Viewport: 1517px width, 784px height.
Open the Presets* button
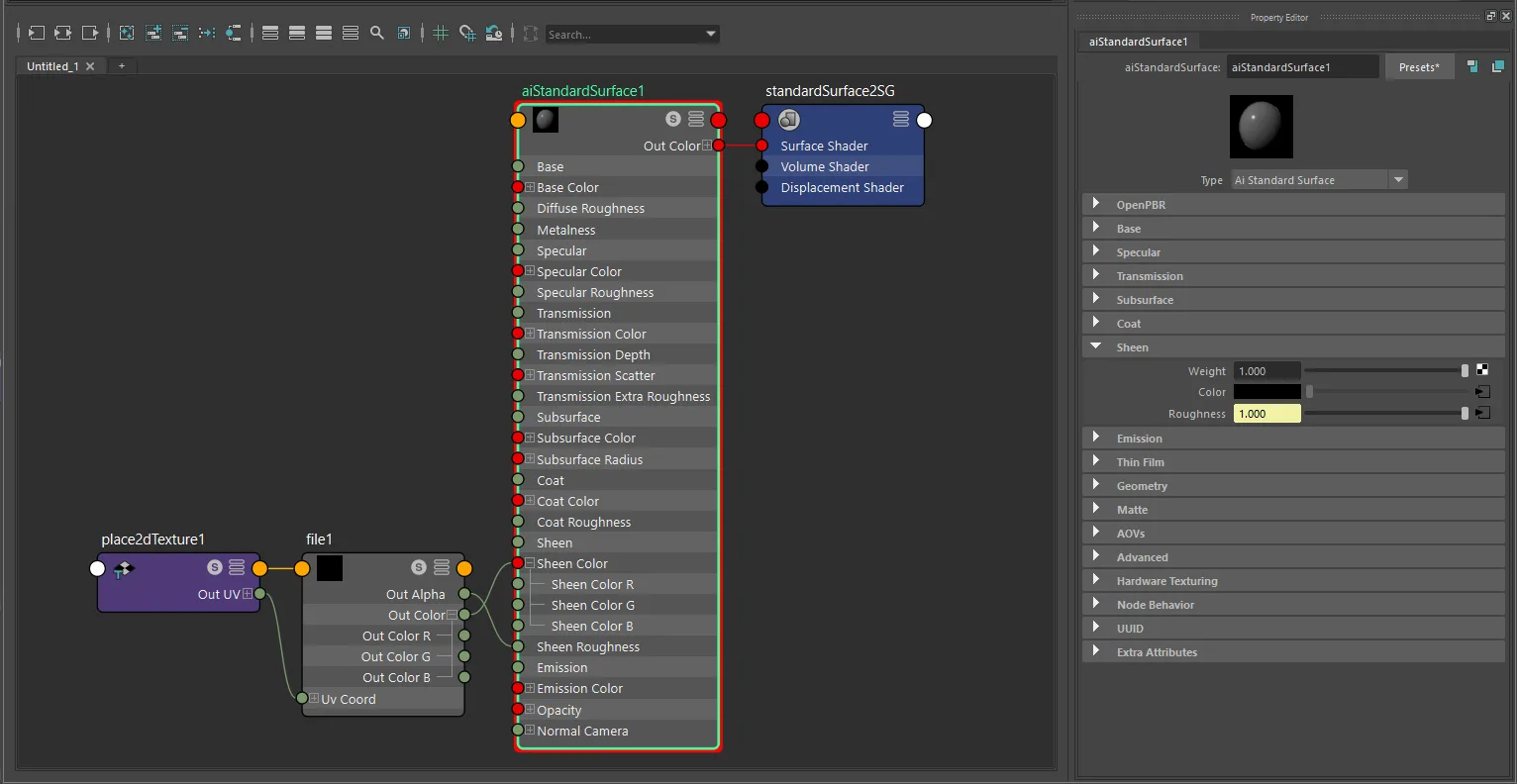coord(1419,66)
